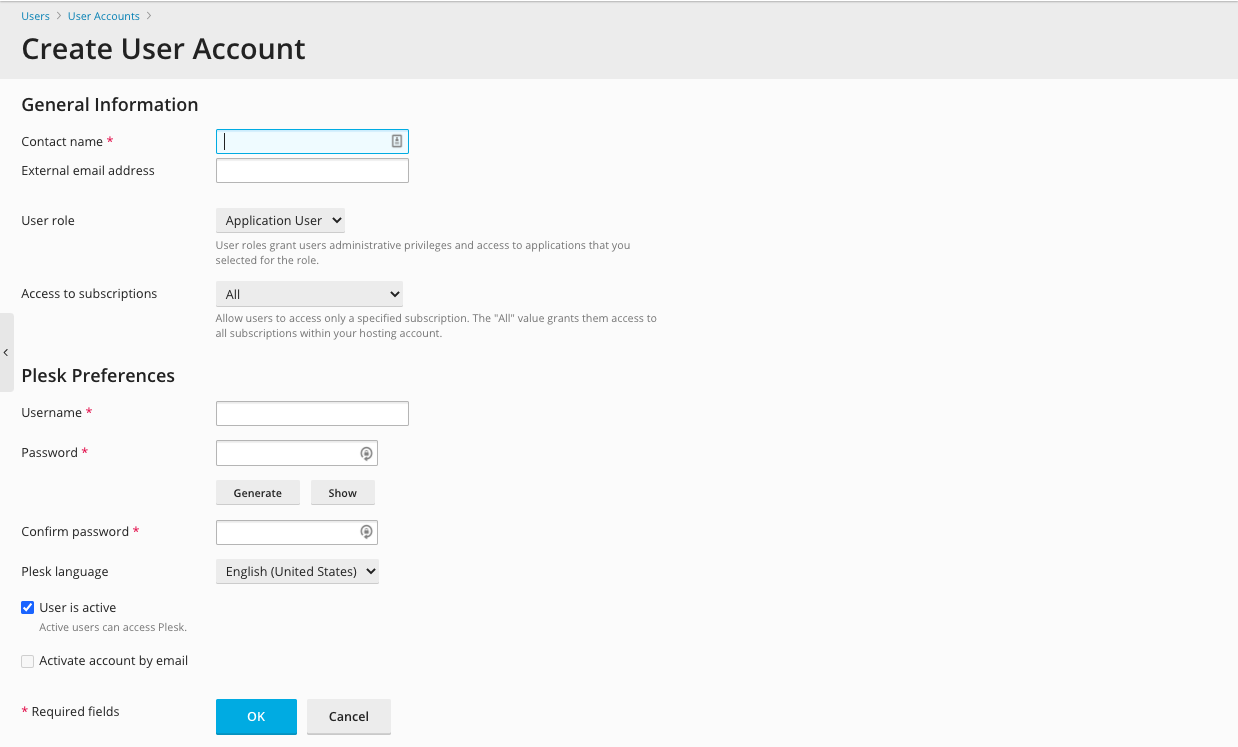
Task: Cancel the user account creation
Action: point(348,717)
